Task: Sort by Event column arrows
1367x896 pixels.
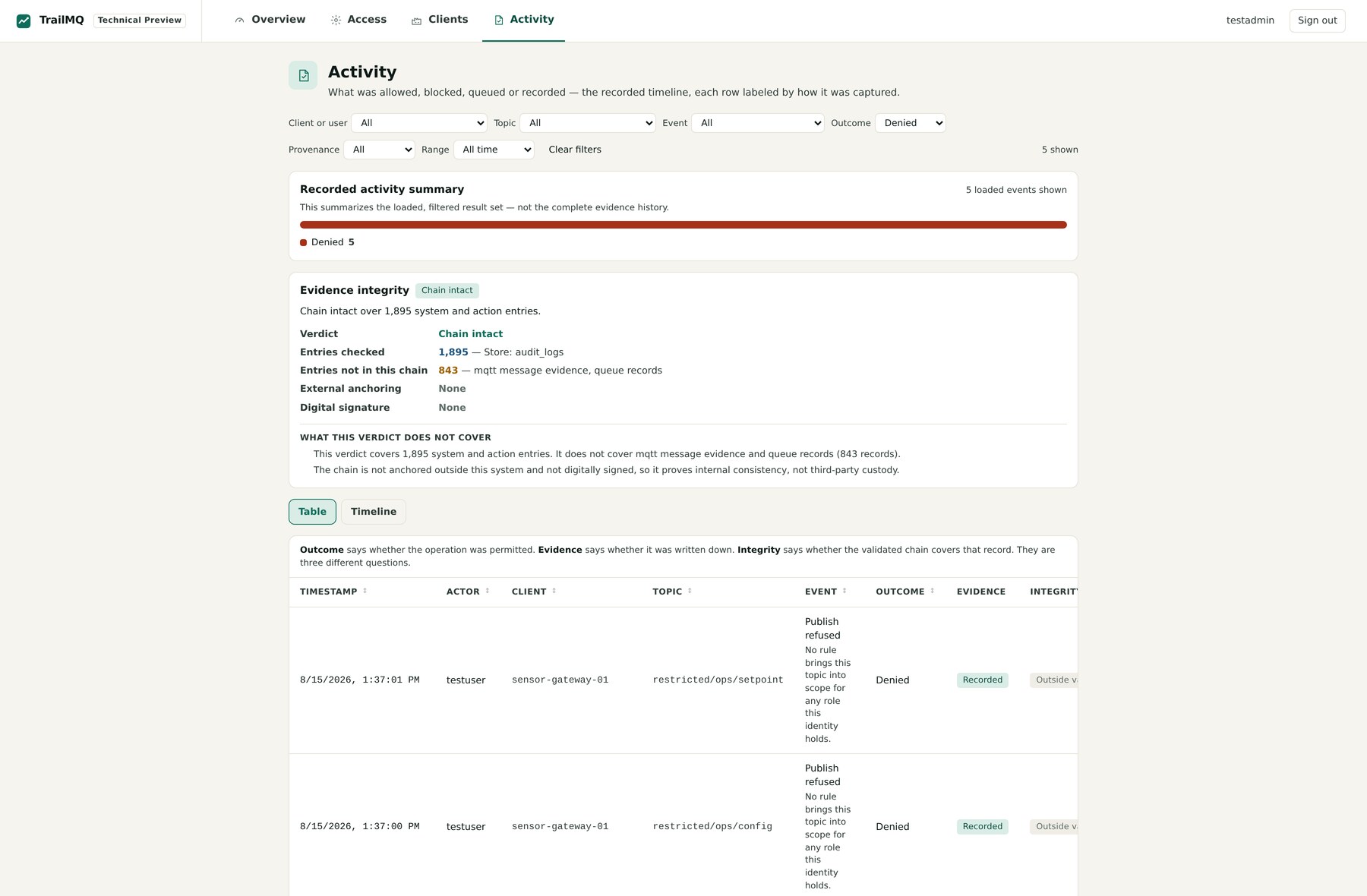Action: coord(845,591)
